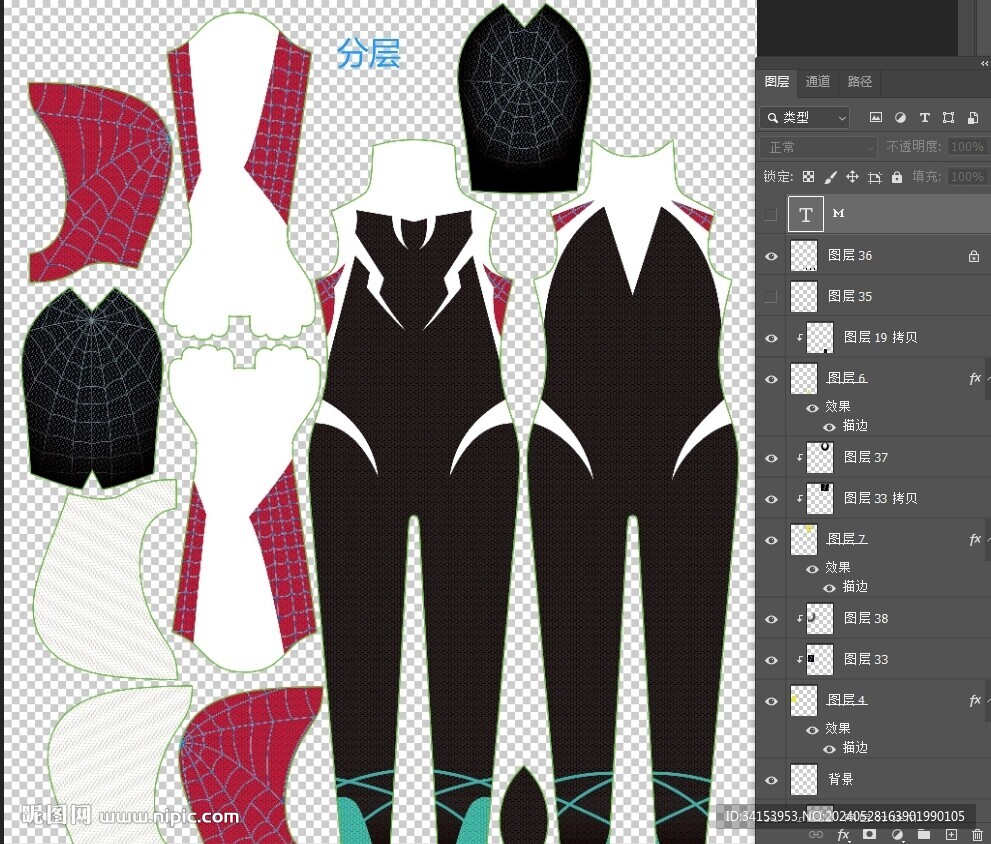Viewport: 991px width, 844px height.
Task: Hide 描边 effect of 图层 7
Action: [x=829, y=588]
